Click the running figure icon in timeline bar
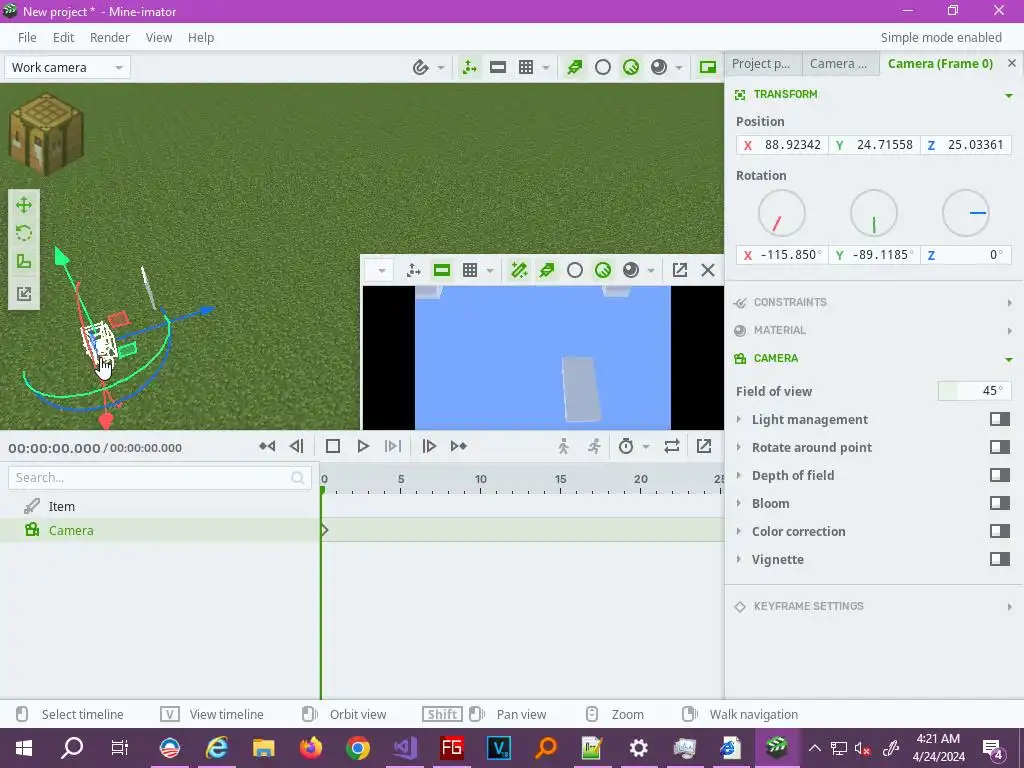 click(594, 446)
